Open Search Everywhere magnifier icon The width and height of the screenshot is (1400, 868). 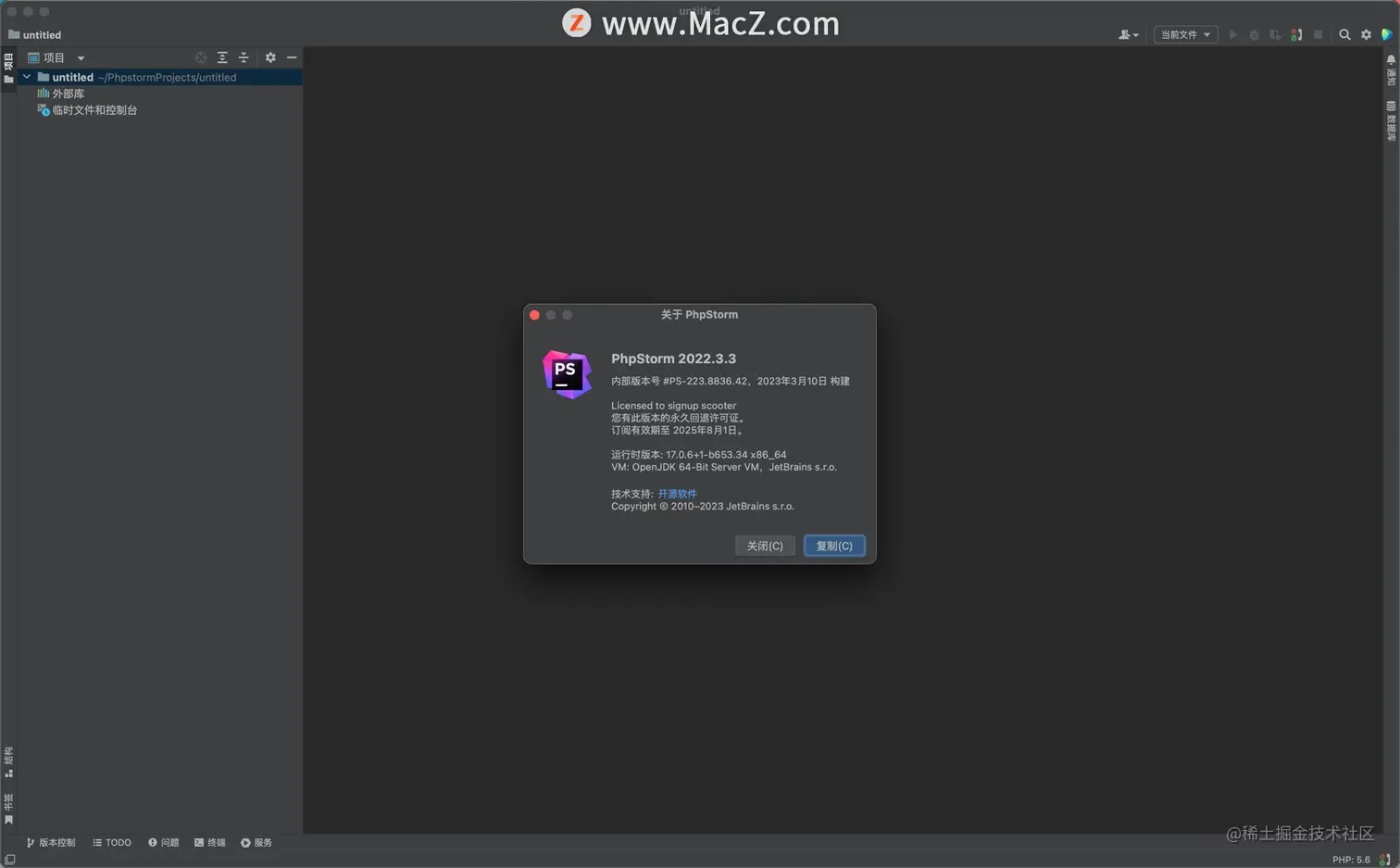pyautogui.click(x=1344, y=34)
